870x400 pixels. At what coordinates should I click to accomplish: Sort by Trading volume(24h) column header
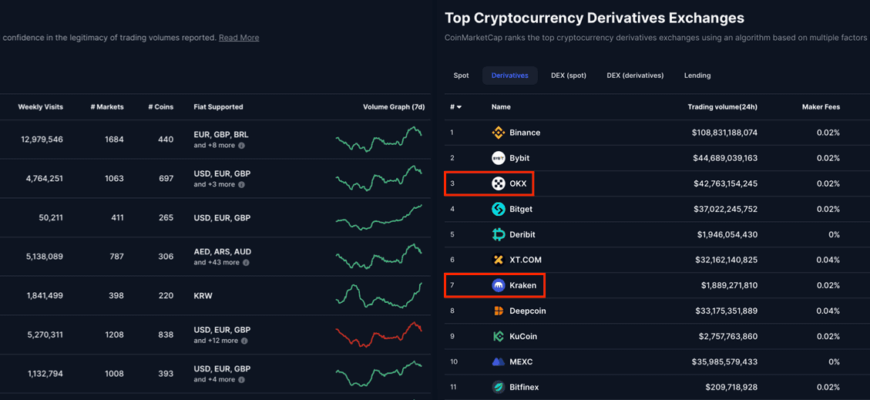(x=722, y=107)
